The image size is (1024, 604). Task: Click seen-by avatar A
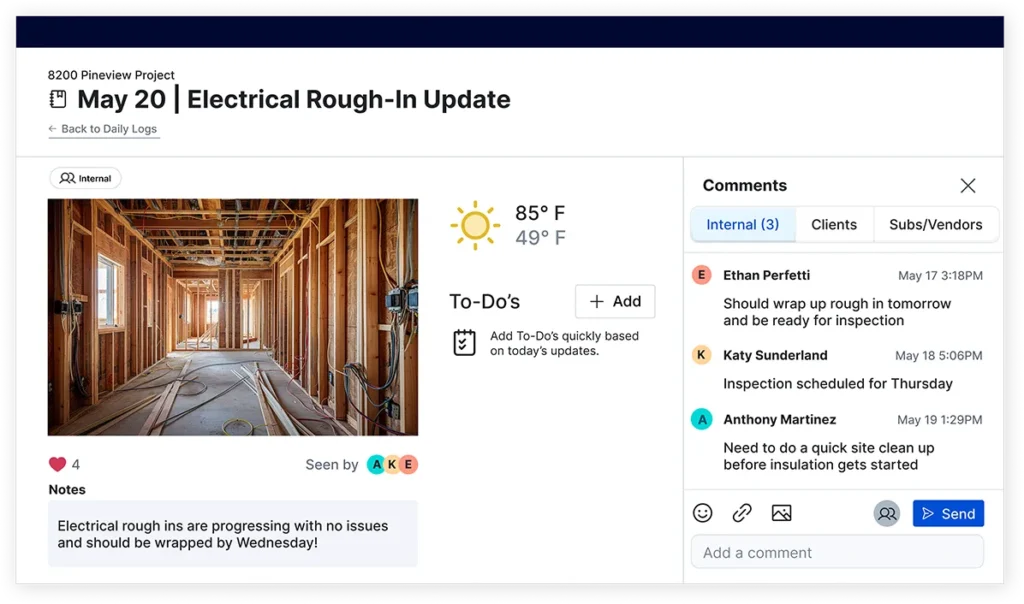tap(376, 464)
